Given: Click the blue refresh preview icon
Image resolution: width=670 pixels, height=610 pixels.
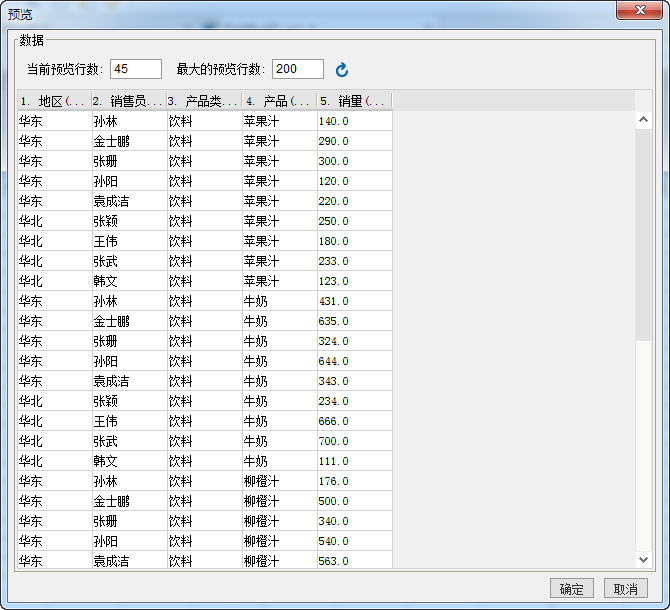Looking at the screenshot, I should pos(342,70).
